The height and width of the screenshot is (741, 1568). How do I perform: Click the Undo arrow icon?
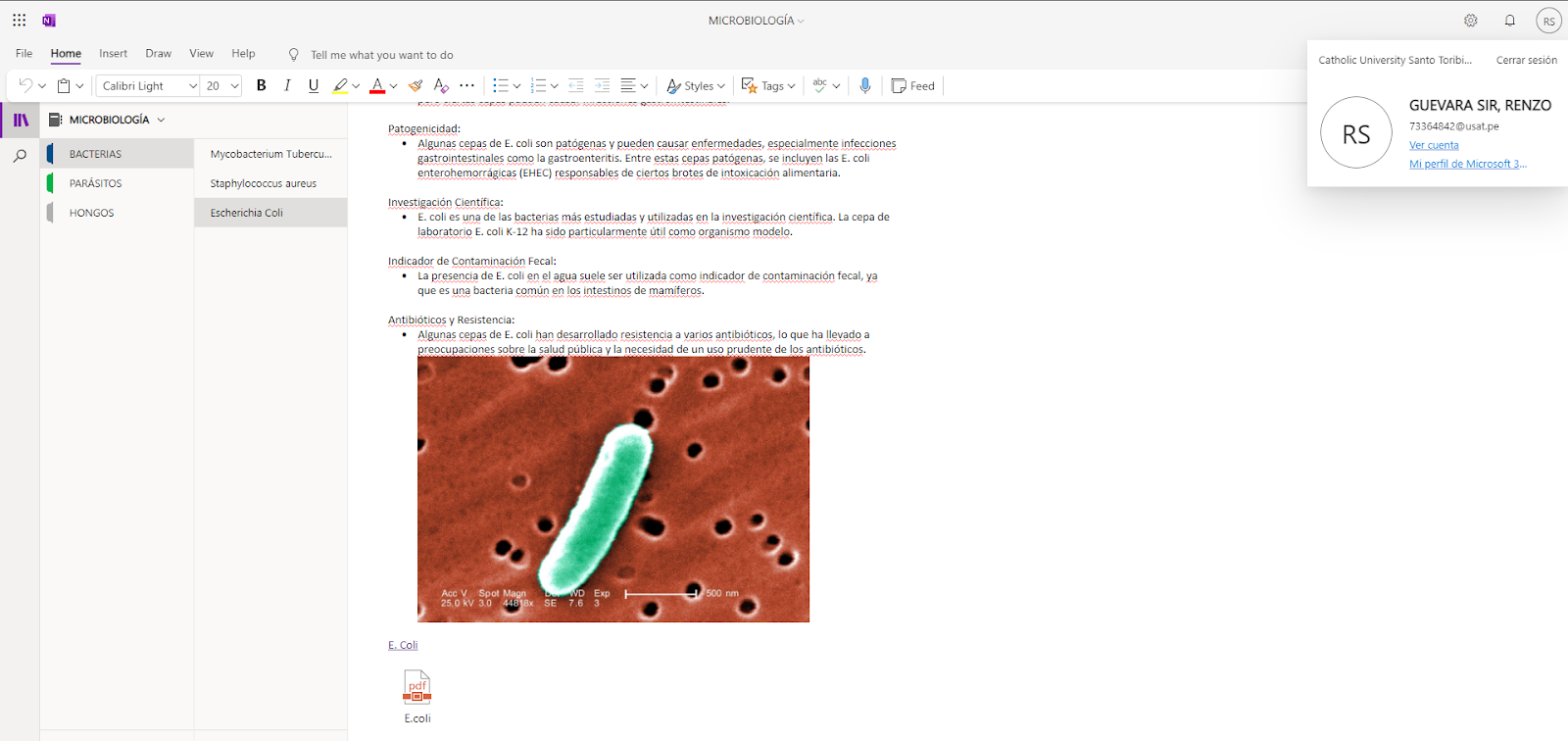point(25,85)
